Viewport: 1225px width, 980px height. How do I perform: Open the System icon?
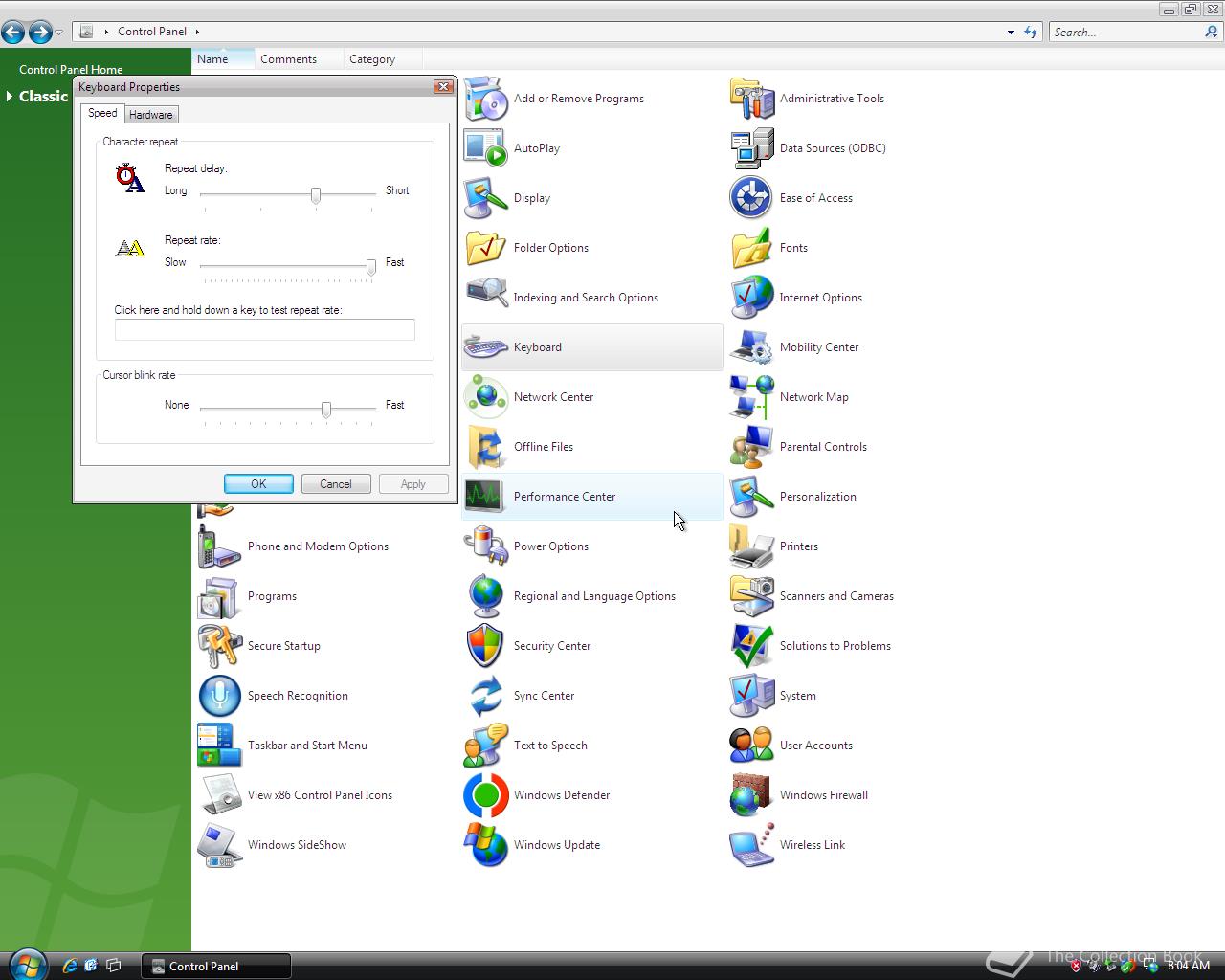point(752,696)
